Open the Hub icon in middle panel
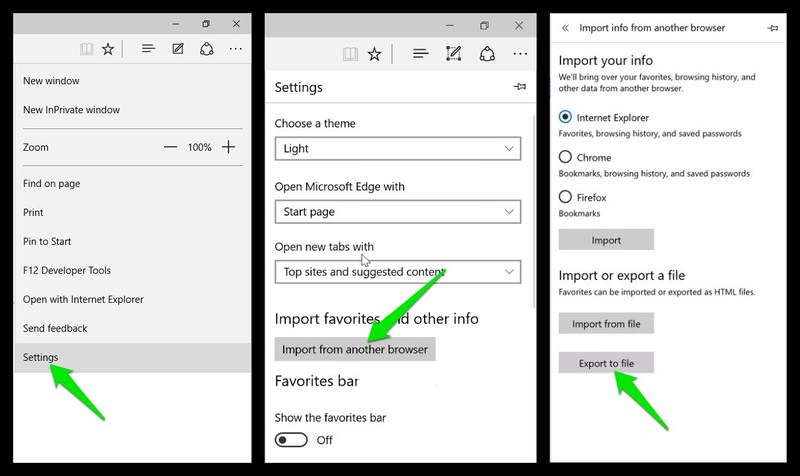Screen dimensions: 800x476 coord(420,53)
